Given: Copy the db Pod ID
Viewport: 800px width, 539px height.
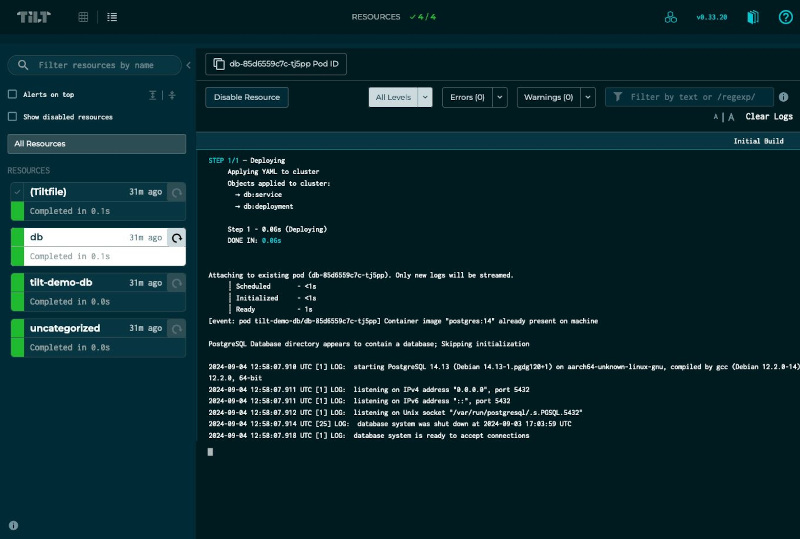Looking at the screenshot, I should (x=276, y=64).
